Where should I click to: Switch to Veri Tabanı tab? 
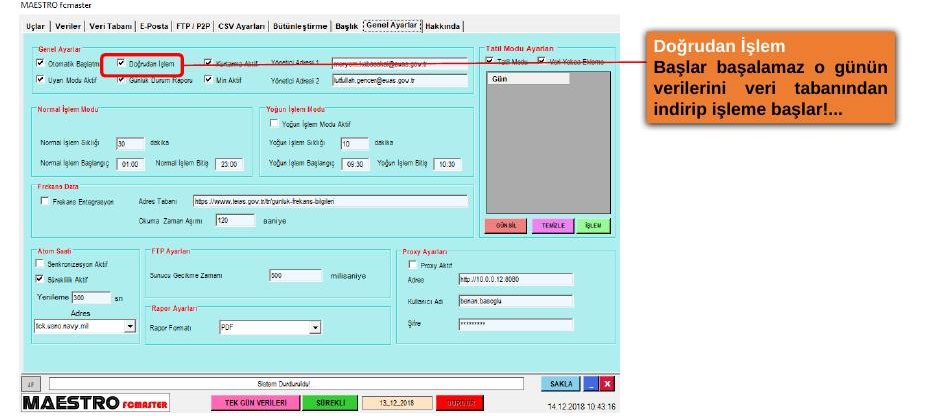click(x=111, y=26)
